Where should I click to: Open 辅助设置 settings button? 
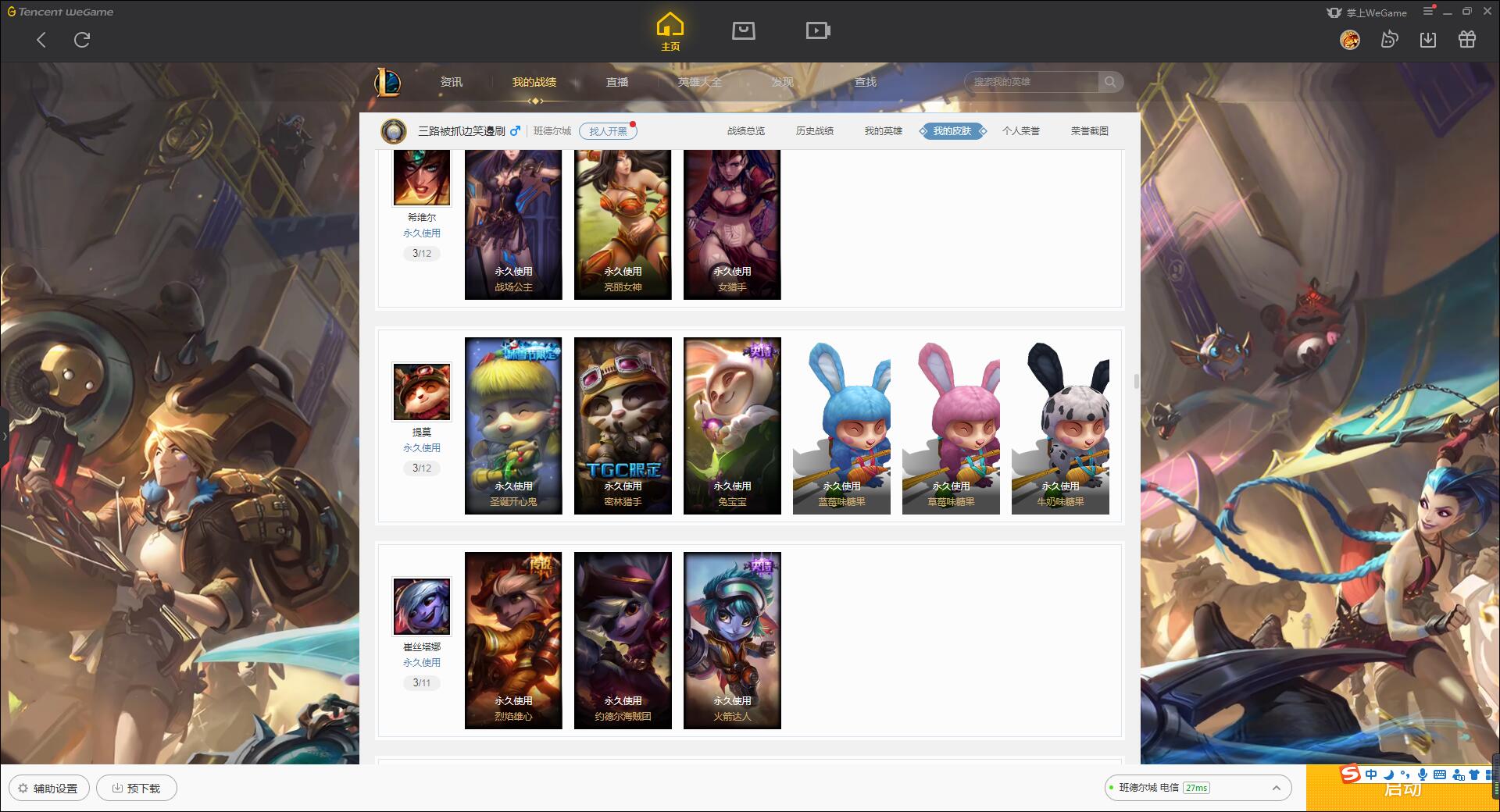click(48, 788)
